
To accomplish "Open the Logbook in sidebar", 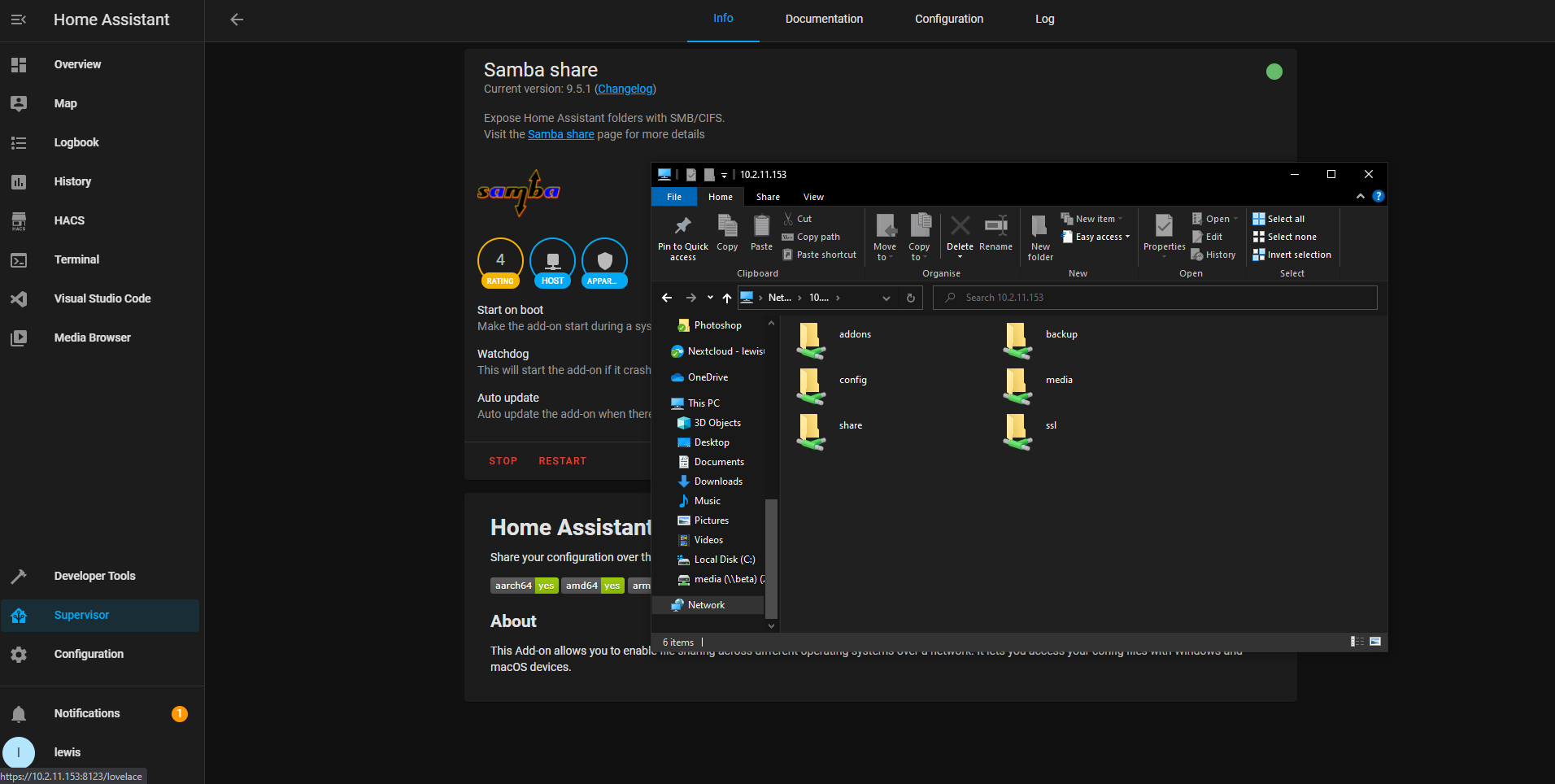I will [101, 142].
